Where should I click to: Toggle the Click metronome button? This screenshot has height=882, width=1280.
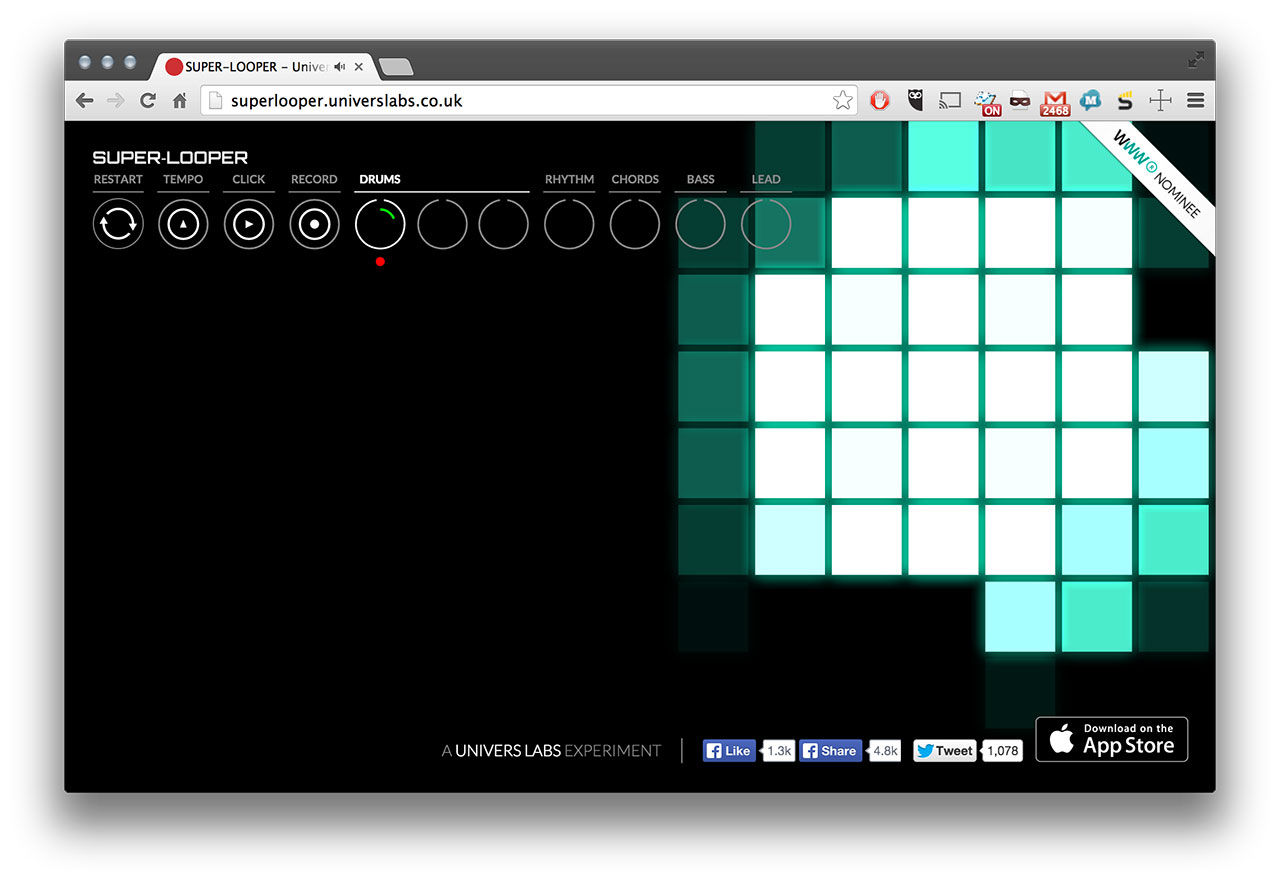249,224
